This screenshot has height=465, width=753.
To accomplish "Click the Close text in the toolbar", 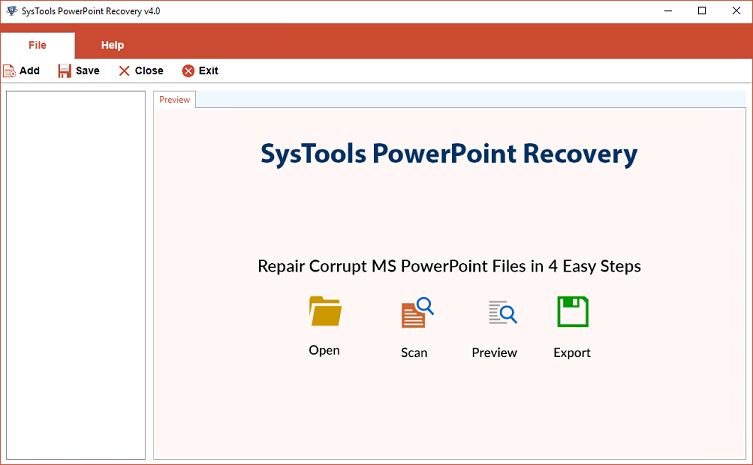I will click(149, 71).
